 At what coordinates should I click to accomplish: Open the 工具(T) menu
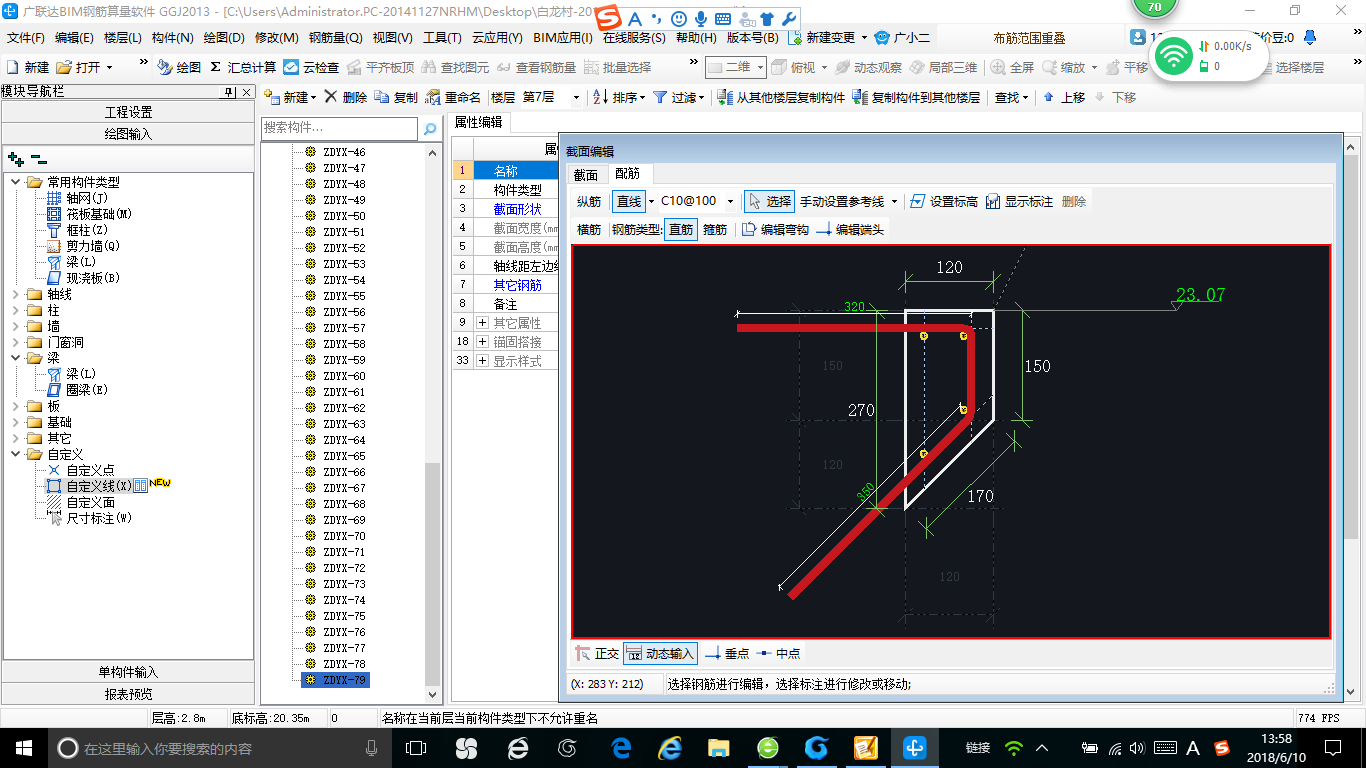[442, 38]
